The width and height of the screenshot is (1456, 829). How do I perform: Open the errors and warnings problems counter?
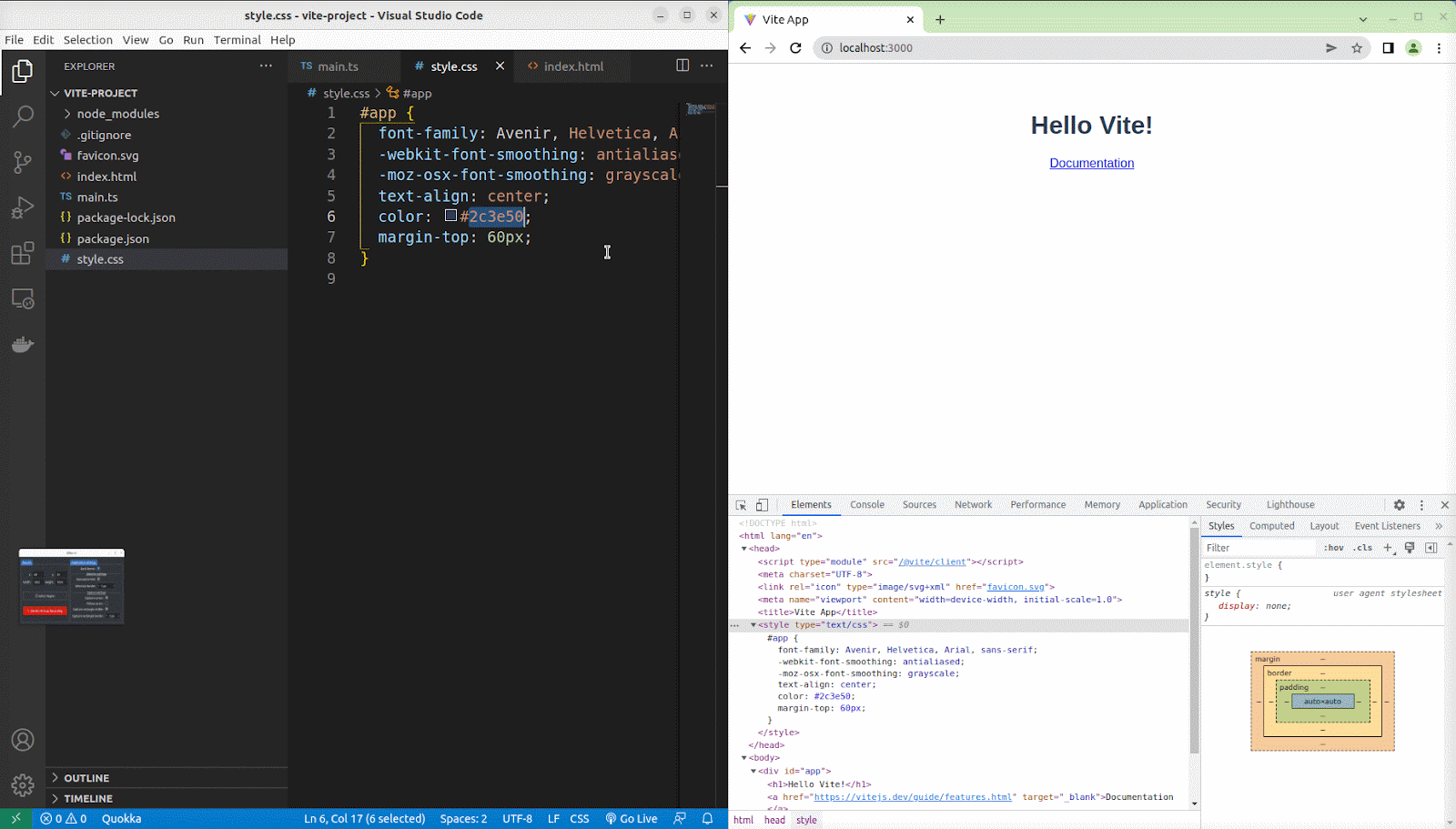[x=64, y=818]
